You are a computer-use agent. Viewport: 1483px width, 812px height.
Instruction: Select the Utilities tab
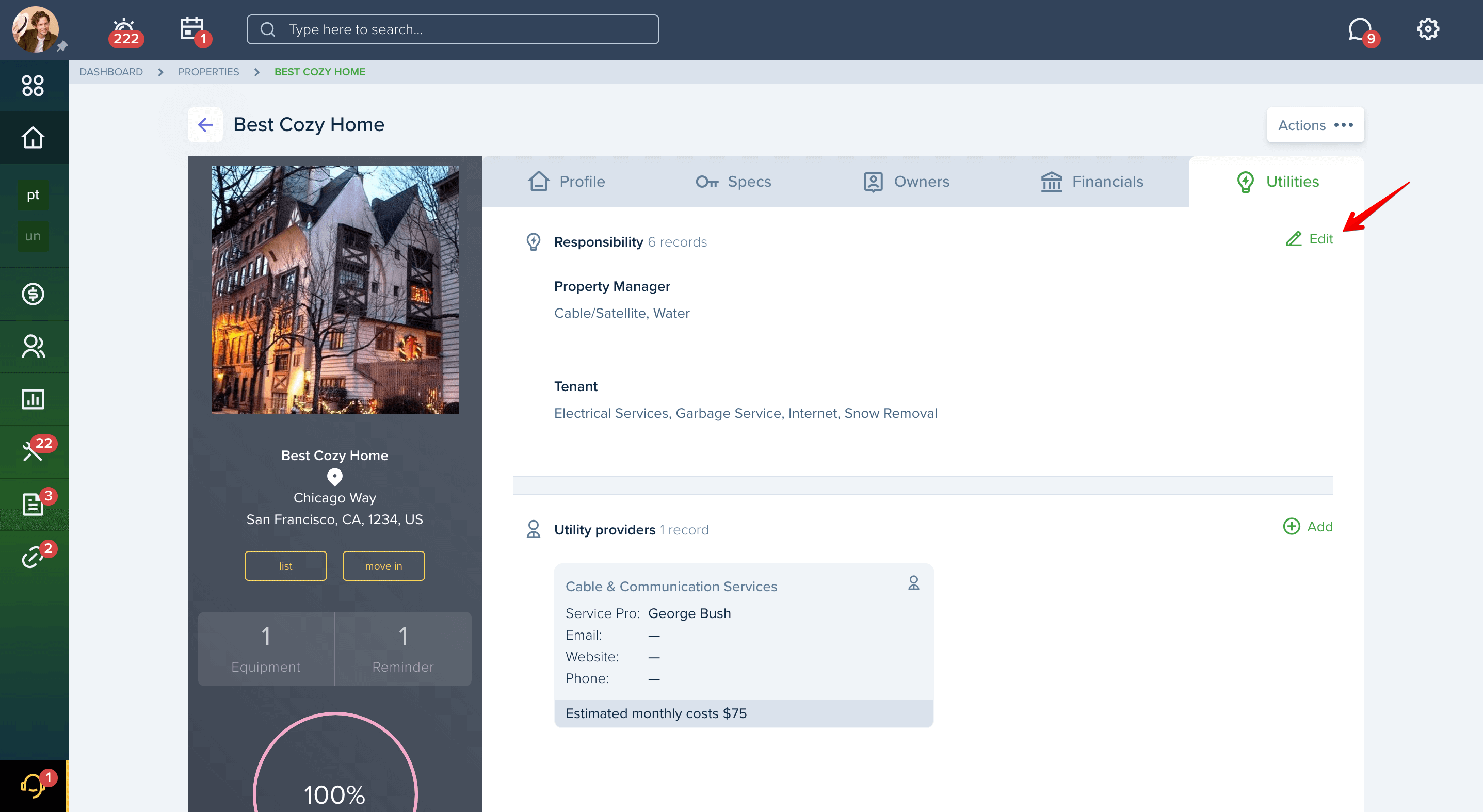click(x=1277, y=181)
